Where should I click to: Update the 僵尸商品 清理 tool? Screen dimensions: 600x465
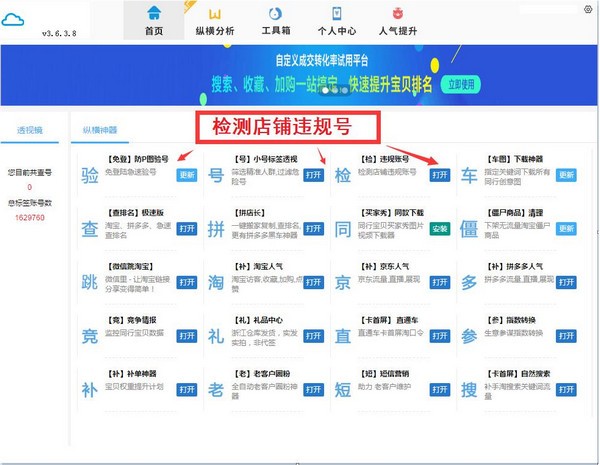tap(566, 229)
